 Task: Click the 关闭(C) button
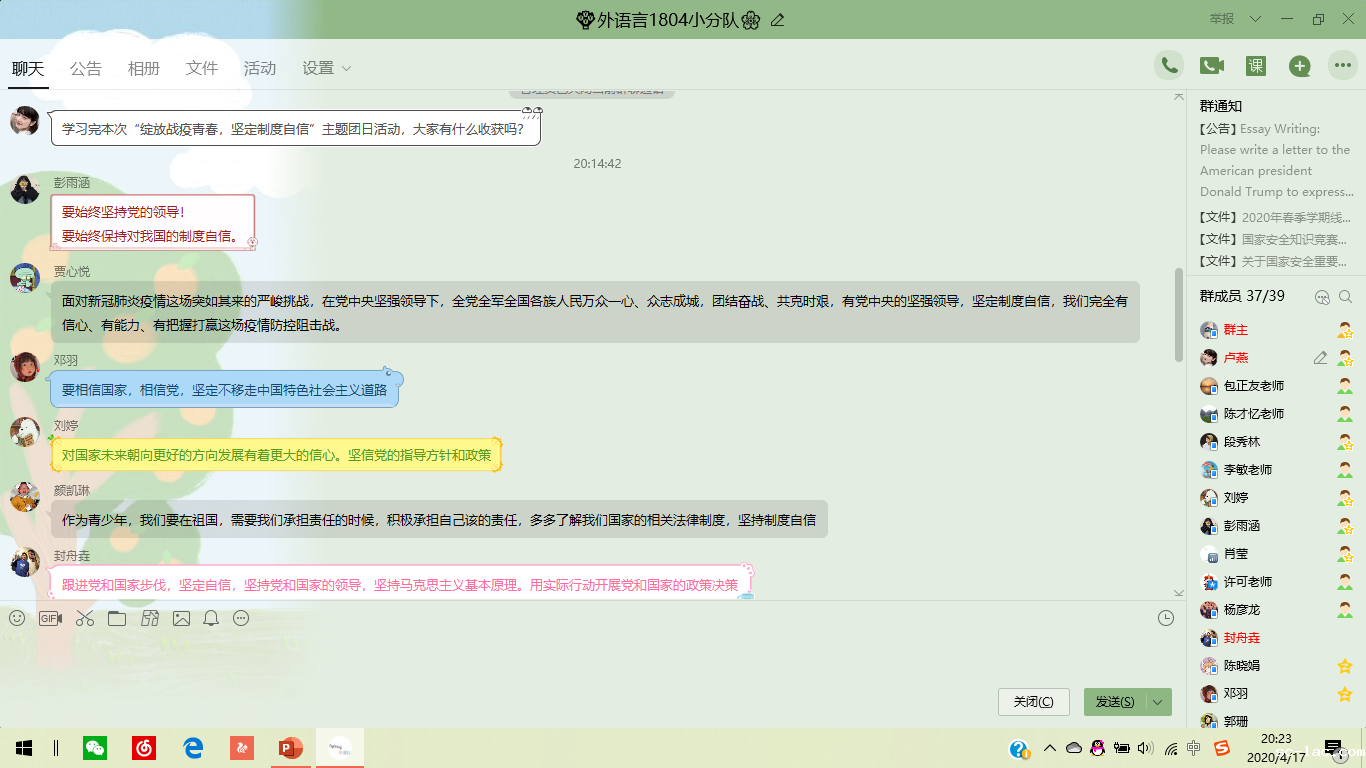(x=1033, y=702)
